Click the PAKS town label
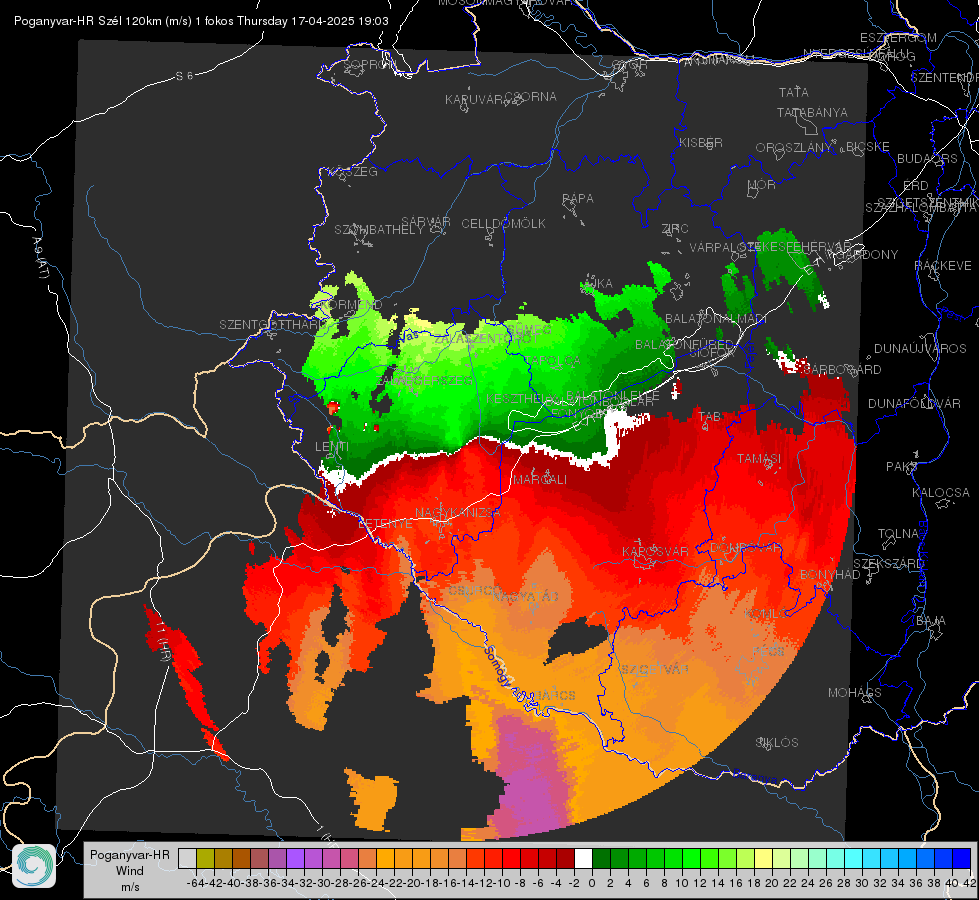The image size is (979, 900). (x=901, y=467)
